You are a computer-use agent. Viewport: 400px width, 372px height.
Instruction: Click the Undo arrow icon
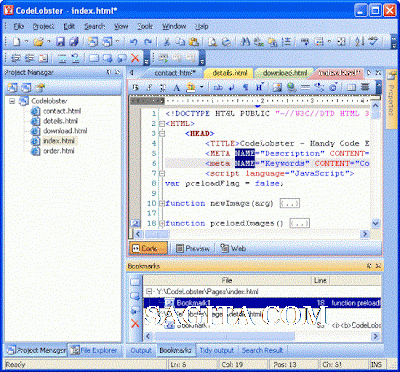pyautogui.click(x=134, y=42)
